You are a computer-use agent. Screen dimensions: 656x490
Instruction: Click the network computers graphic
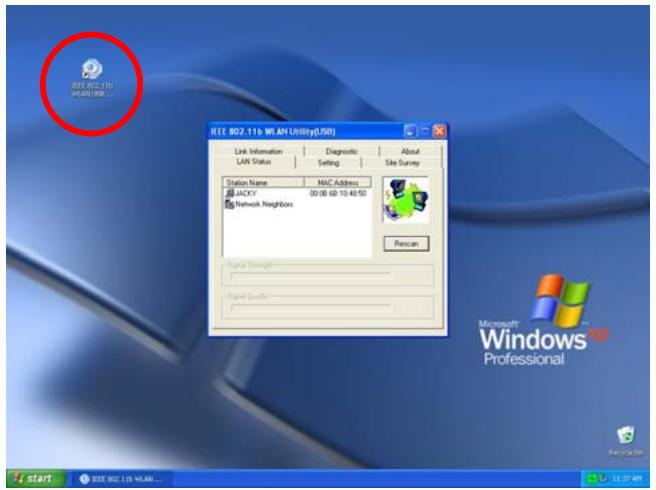pyautogui.click(x=406, y=200)
